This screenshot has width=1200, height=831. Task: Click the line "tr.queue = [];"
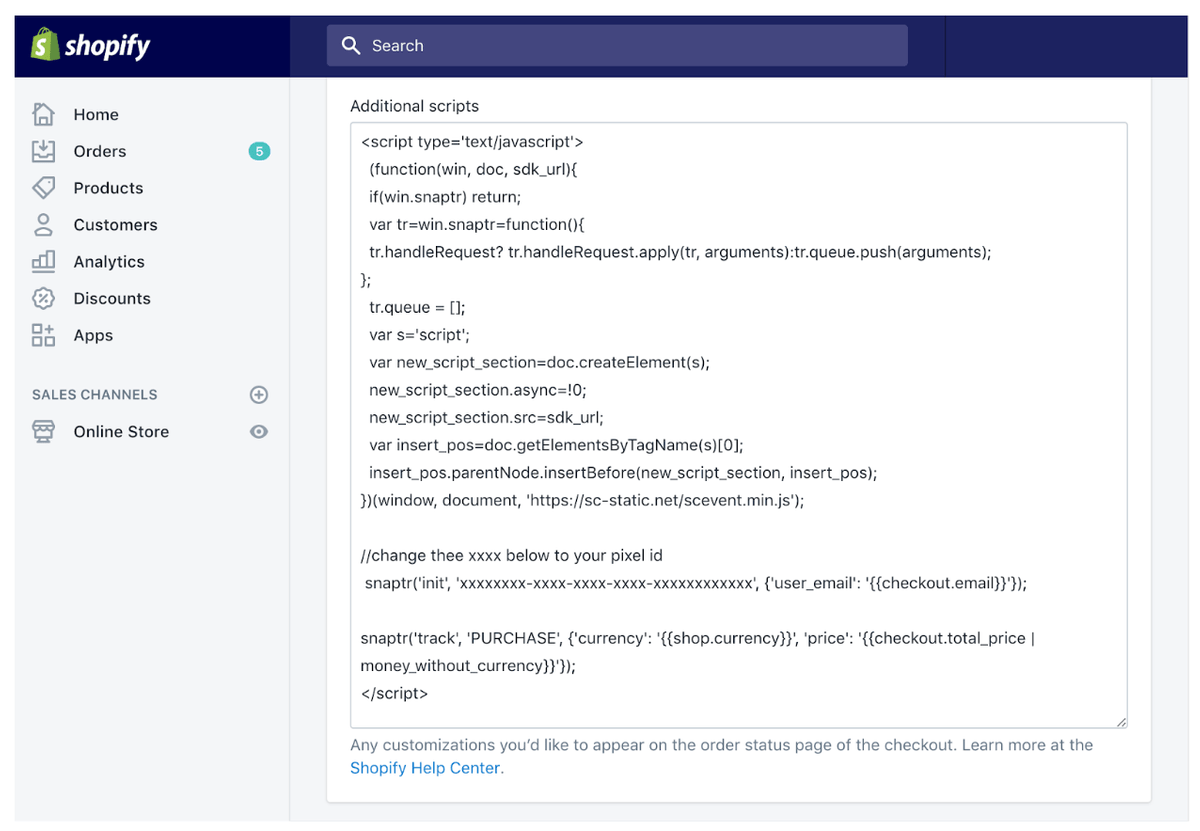(x=417, y=307)
